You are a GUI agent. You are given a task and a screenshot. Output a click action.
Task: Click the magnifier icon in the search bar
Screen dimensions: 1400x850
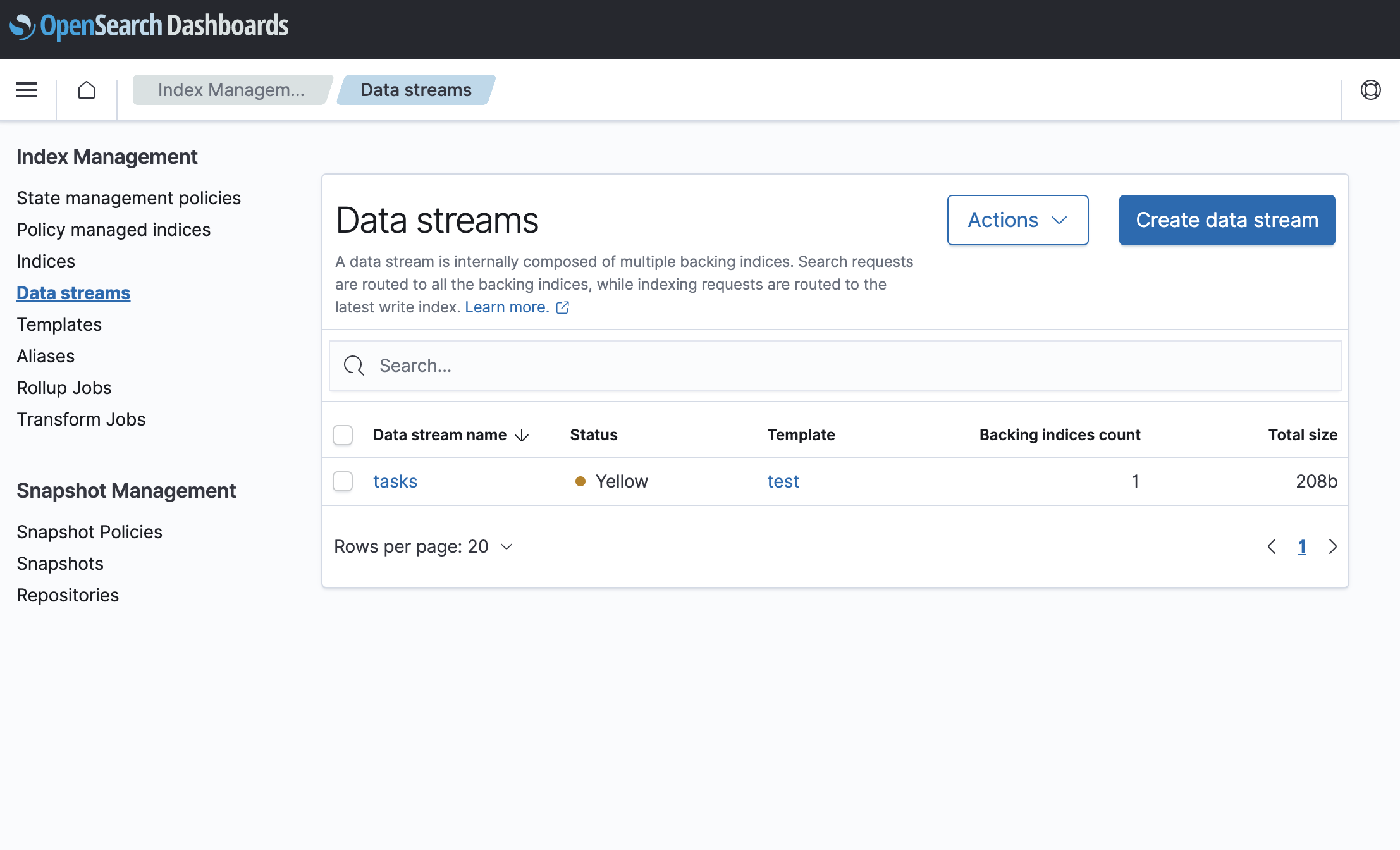point(353,366)
